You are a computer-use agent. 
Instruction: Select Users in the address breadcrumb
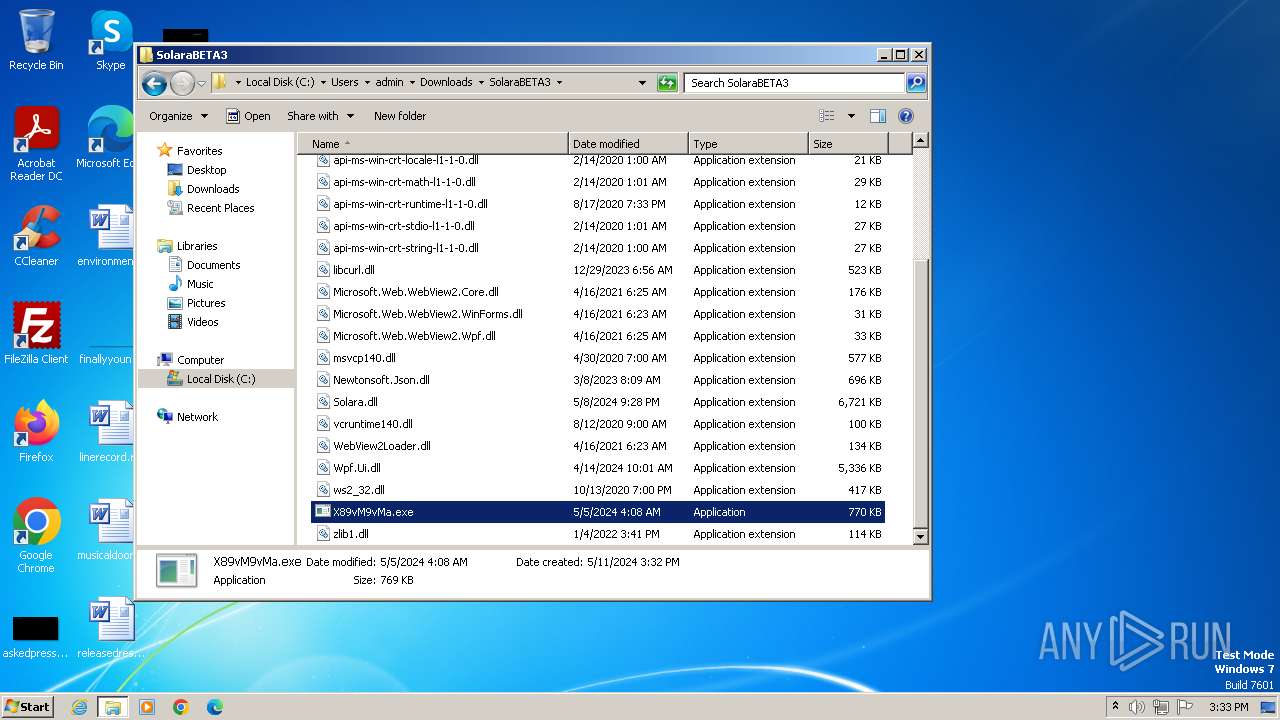[x=344, y=83]
